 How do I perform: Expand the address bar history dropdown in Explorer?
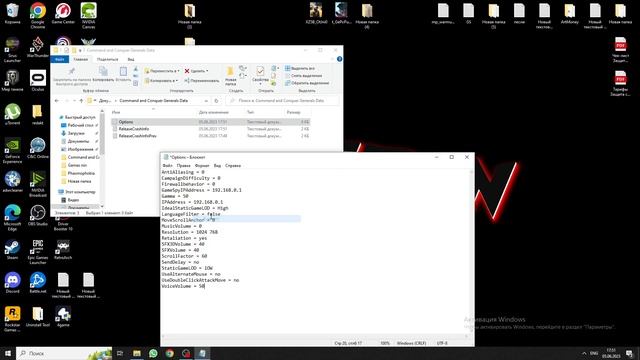(206, 101)
